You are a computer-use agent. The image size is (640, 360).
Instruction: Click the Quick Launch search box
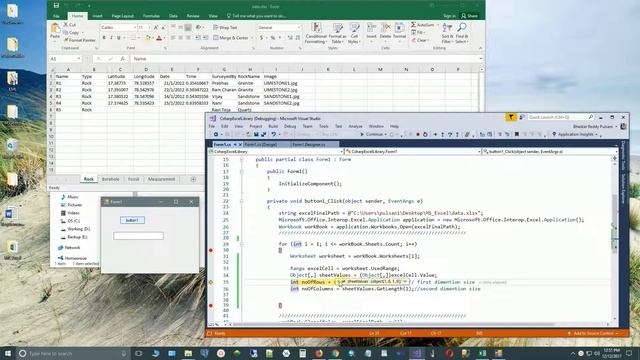(x=560, y=118)
